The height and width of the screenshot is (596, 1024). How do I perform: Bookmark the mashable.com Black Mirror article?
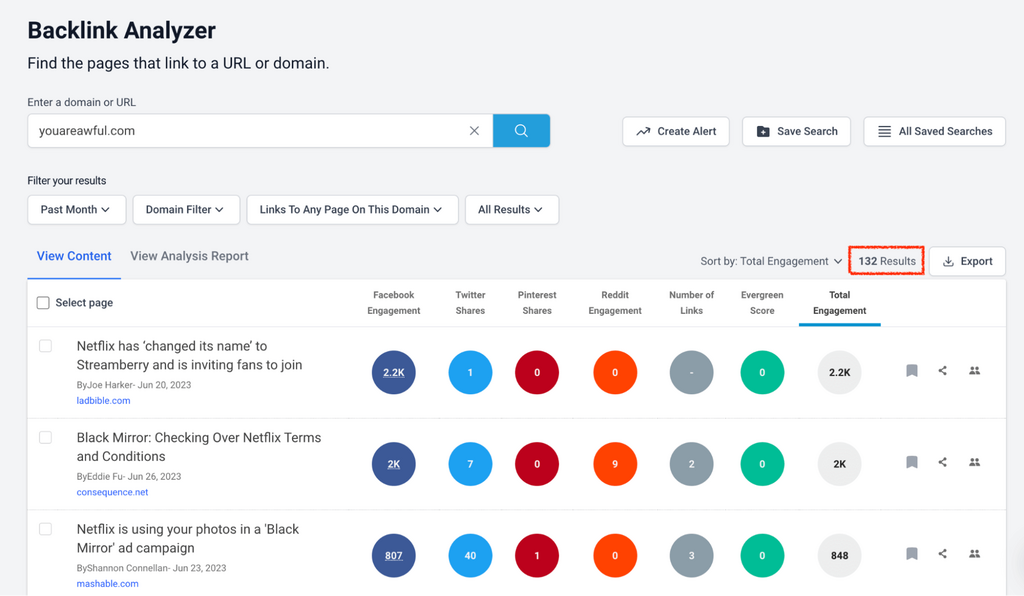pos(911,554)
